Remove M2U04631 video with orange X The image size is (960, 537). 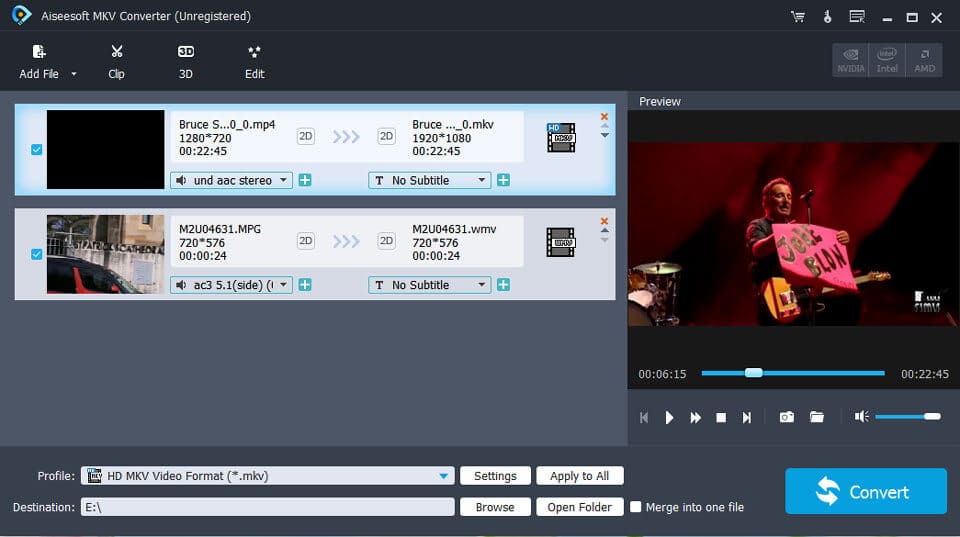pos(604,221)
